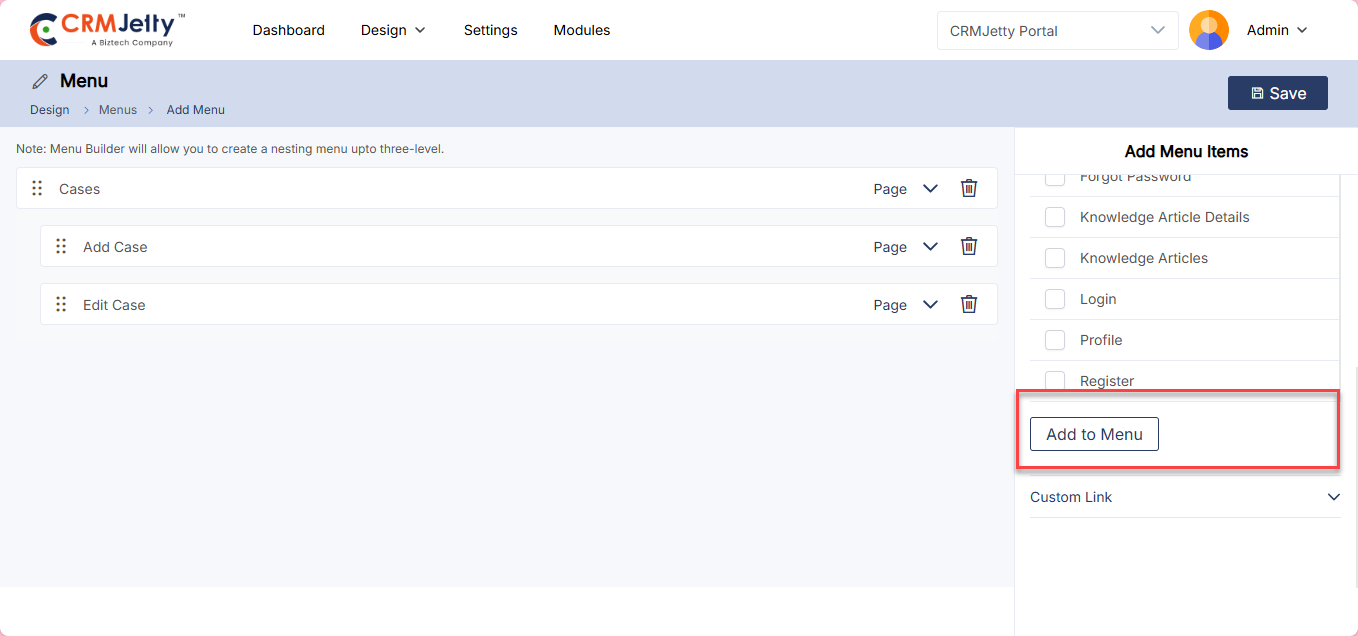Image resolution: width=1358 pixels, height=636 pixels.
Task: Click drag handle next to Add Case
Action: (x=61, y=246)
